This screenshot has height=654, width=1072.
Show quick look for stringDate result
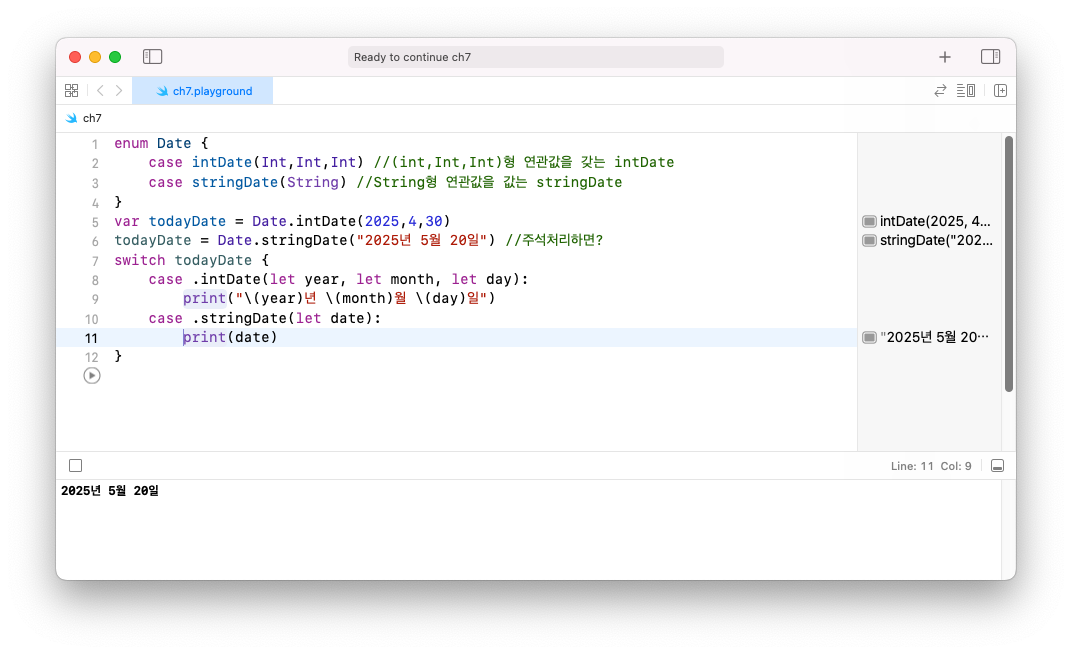pos(869,241)
